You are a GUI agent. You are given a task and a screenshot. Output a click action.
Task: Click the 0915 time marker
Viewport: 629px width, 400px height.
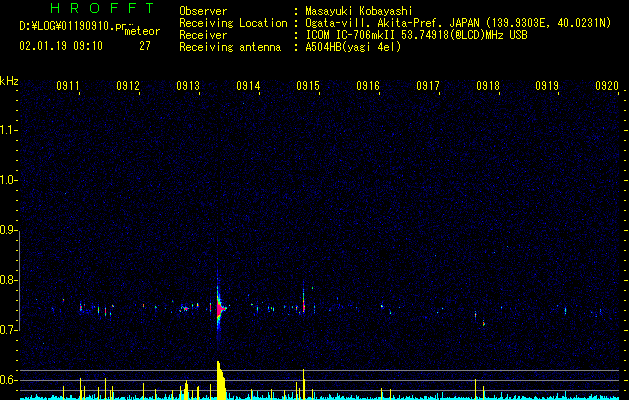[x=308, y=86]
